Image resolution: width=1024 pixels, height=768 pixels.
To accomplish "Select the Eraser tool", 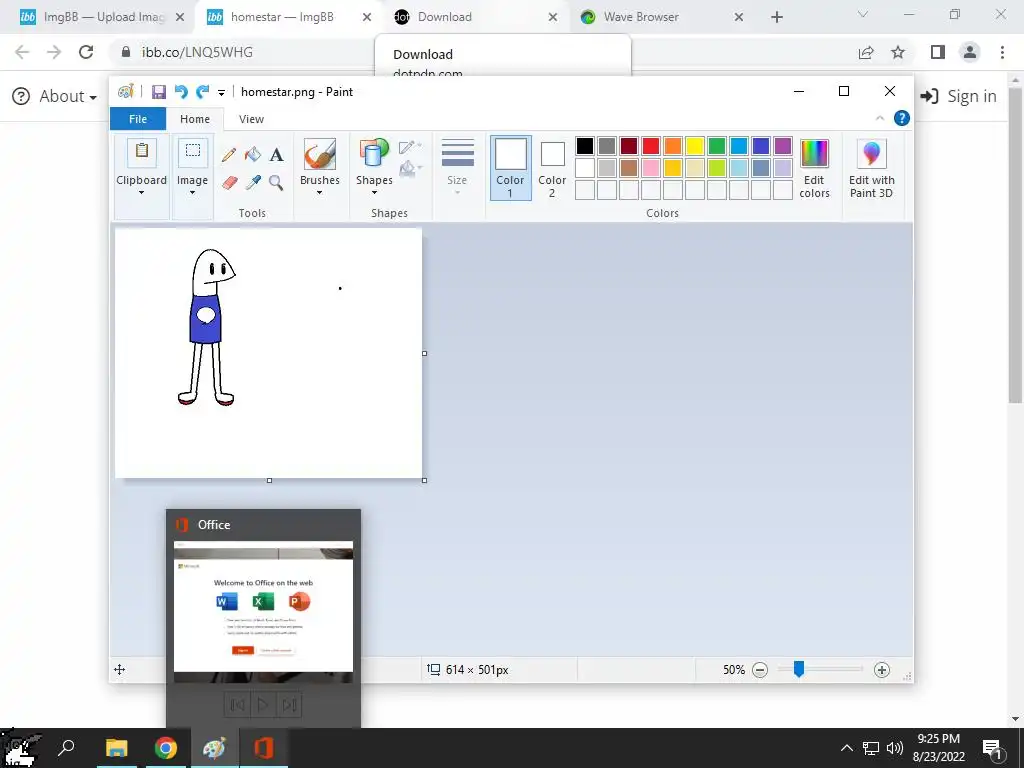I will tap(229, 183).
